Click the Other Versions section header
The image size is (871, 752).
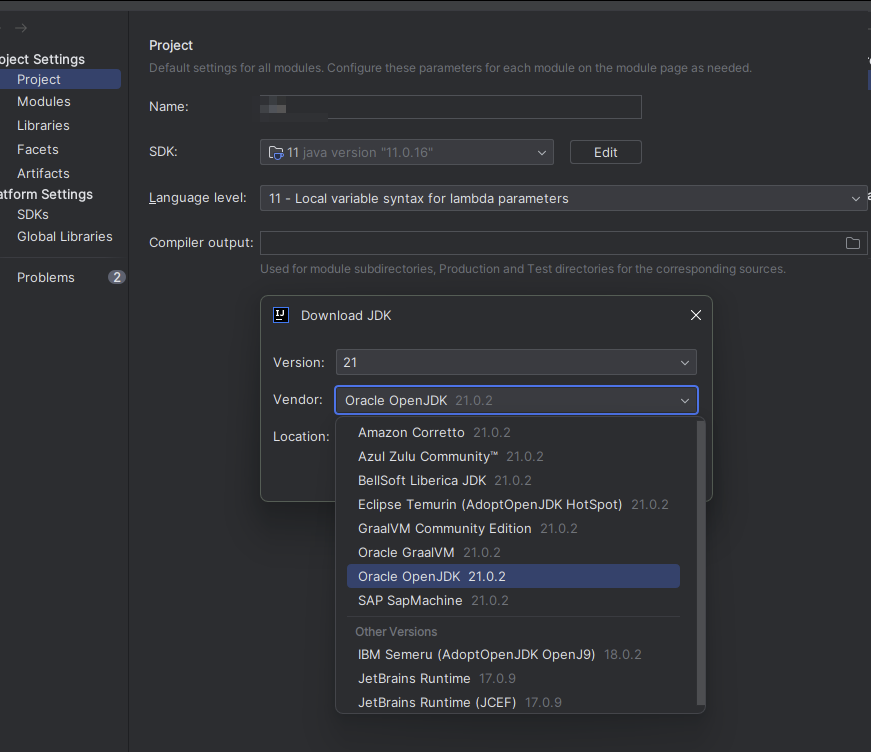pyautogui.click(x=396, y=631)
